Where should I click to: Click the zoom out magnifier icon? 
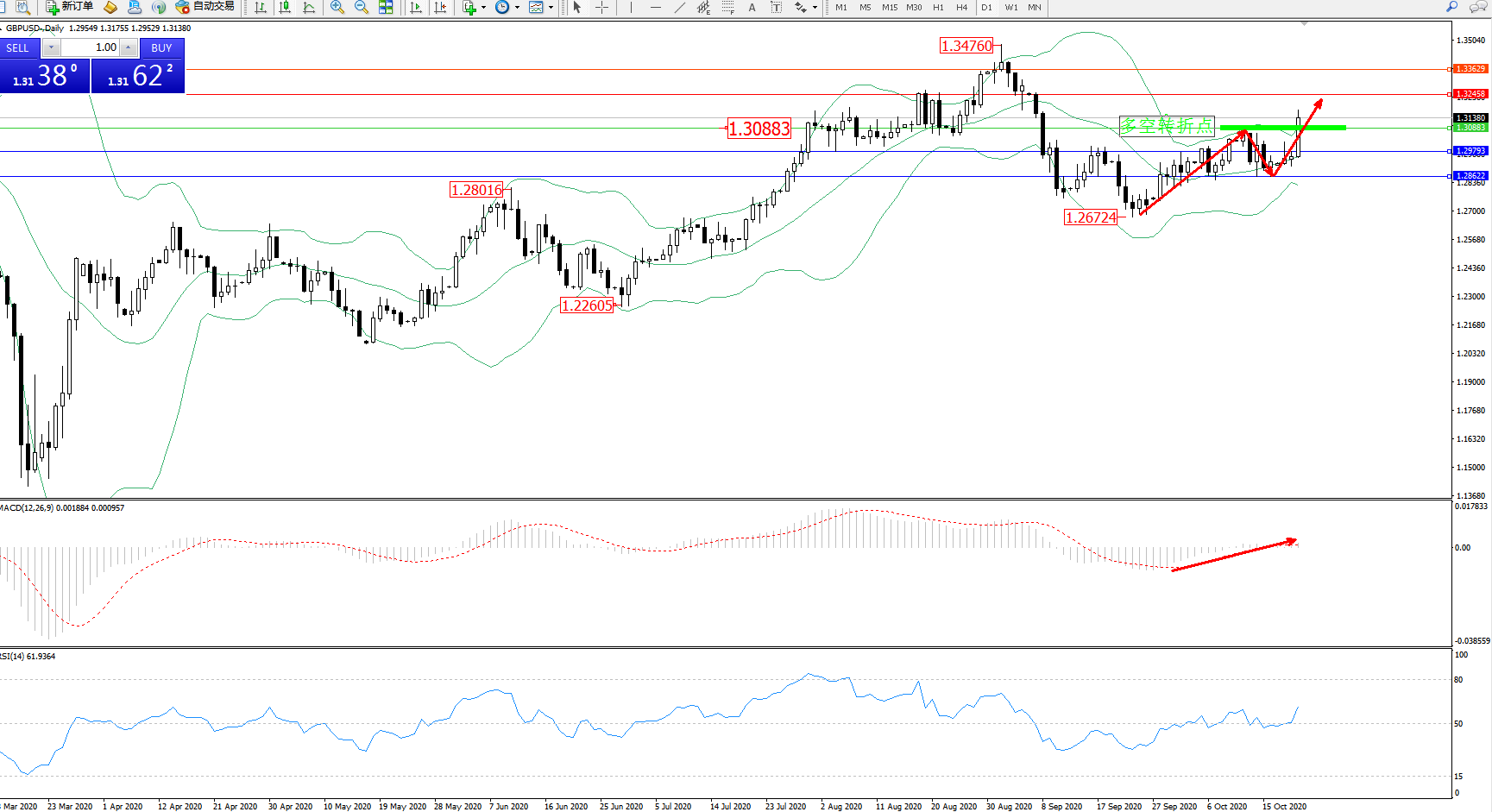pyautogui.click(x=362, y=7)
